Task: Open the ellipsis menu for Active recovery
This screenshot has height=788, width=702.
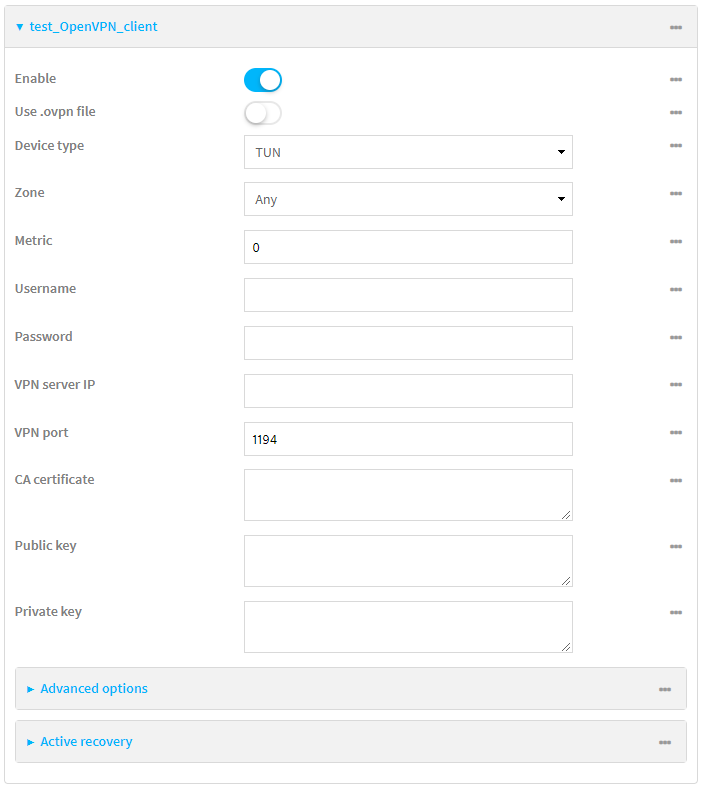Action: click(x=665, y=742)
